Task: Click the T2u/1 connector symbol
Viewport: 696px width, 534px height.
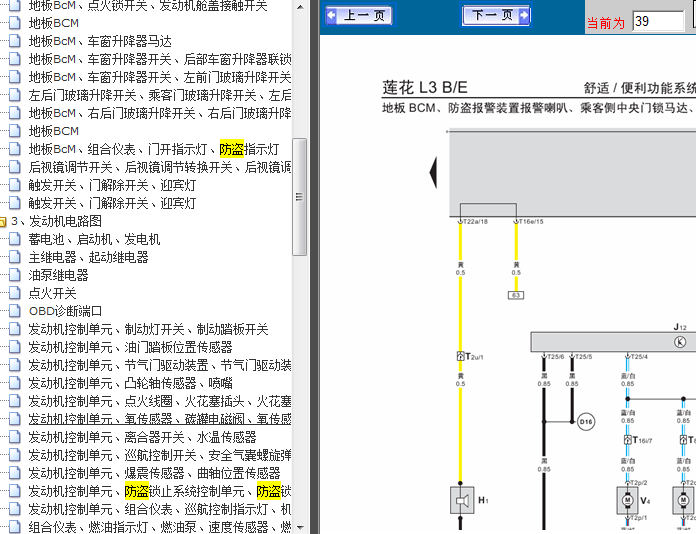Action: coord(460,356)
